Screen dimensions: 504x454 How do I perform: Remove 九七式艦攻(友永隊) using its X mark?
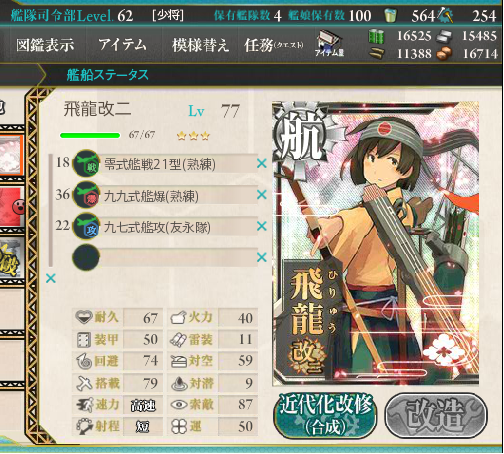coord(262,226)
